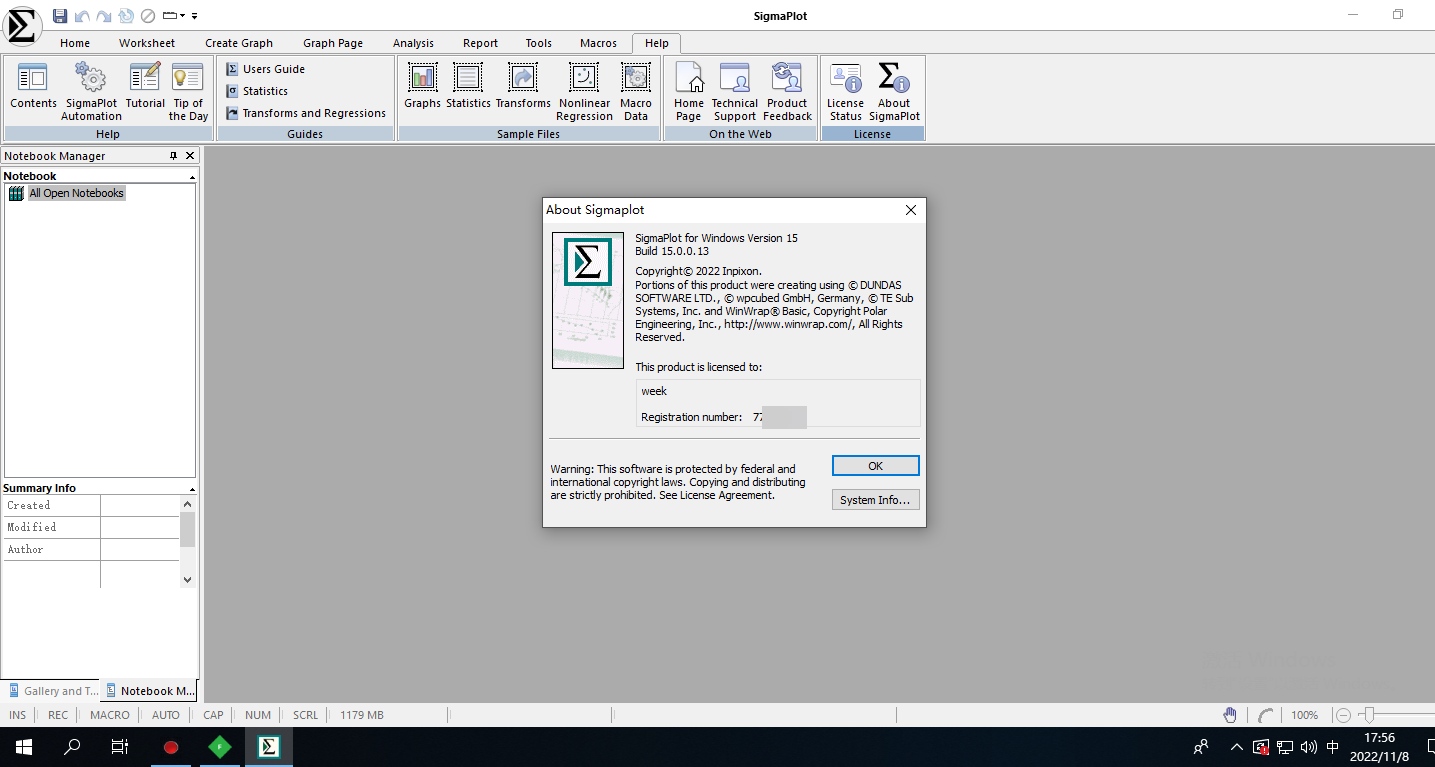This screenshot has width=1435, height=767.
Task: Select All Open Notebooks tree item
Action: coord(76,193)
